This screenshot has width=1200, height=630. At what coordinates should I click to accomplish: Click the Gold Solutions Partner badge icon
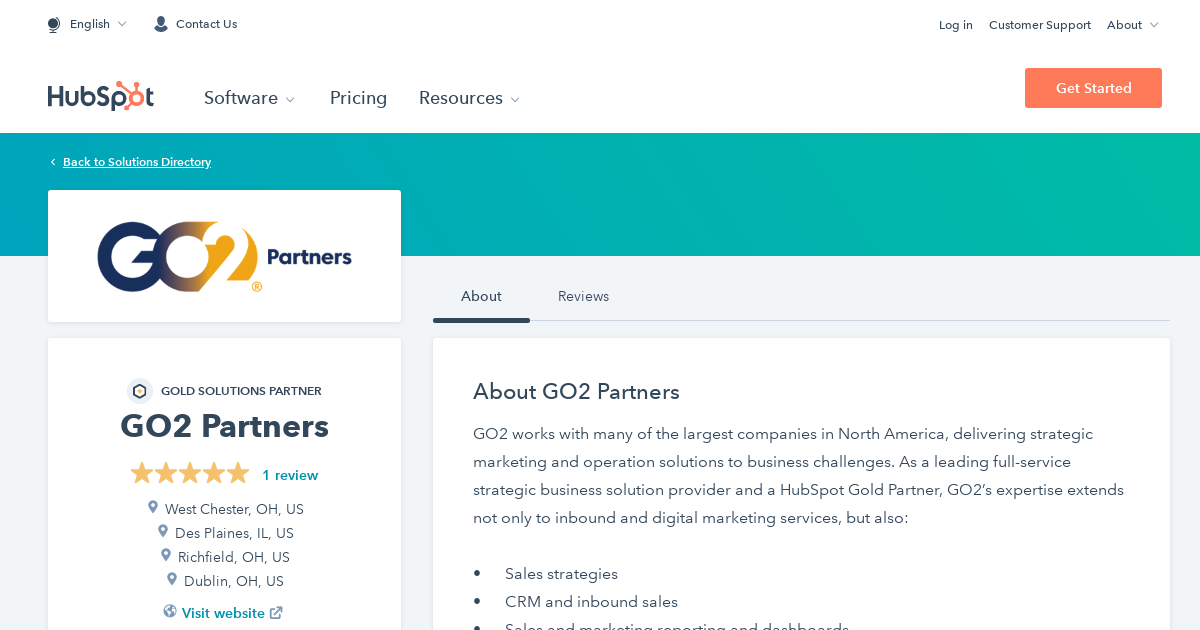[139, 390]
